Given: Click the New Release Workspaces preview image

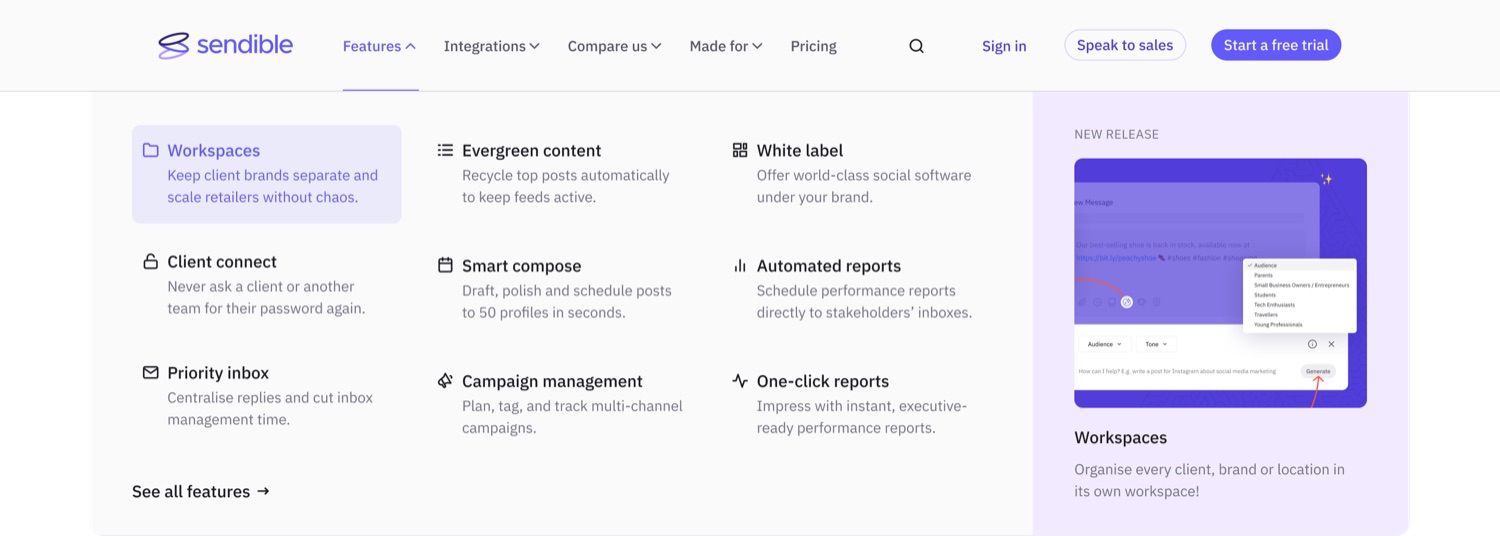Looking at the screenshot, I should 1220,283.
